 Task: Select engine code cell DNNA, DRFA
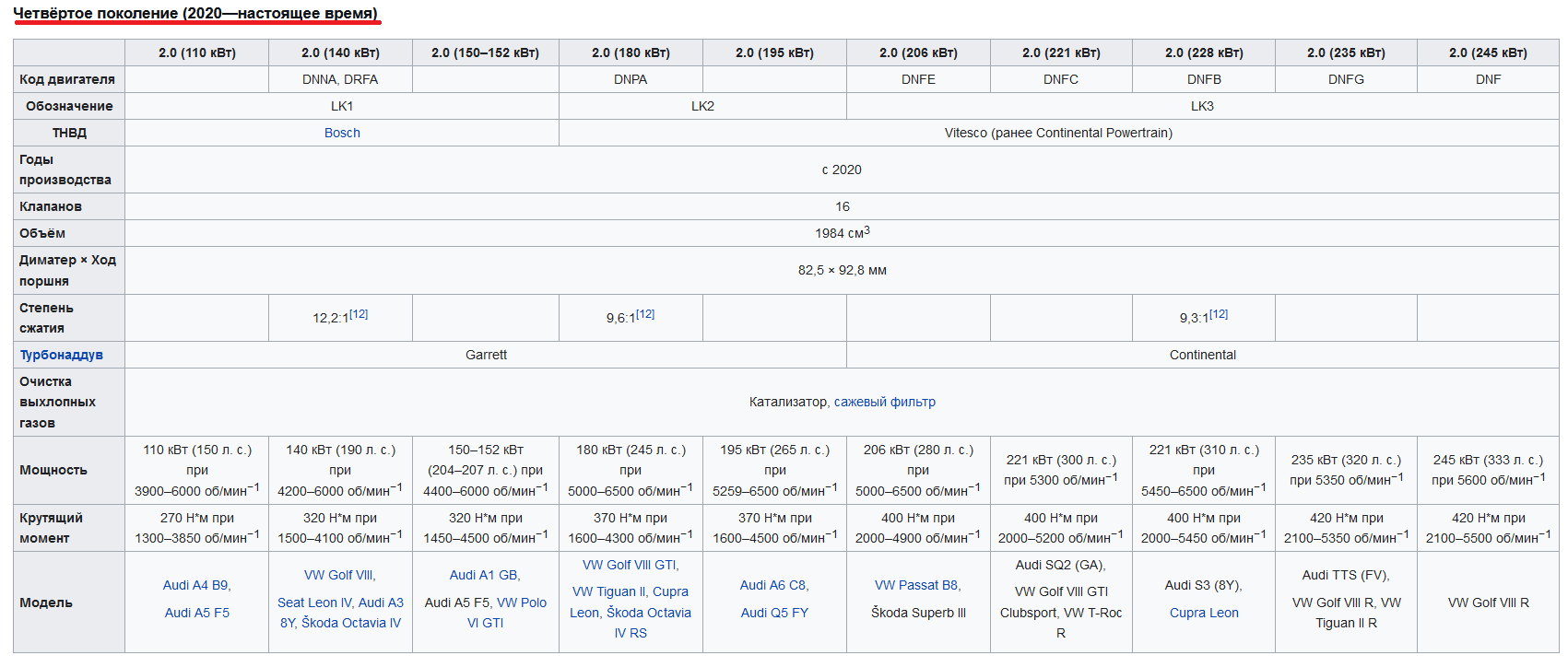[340, 79]
